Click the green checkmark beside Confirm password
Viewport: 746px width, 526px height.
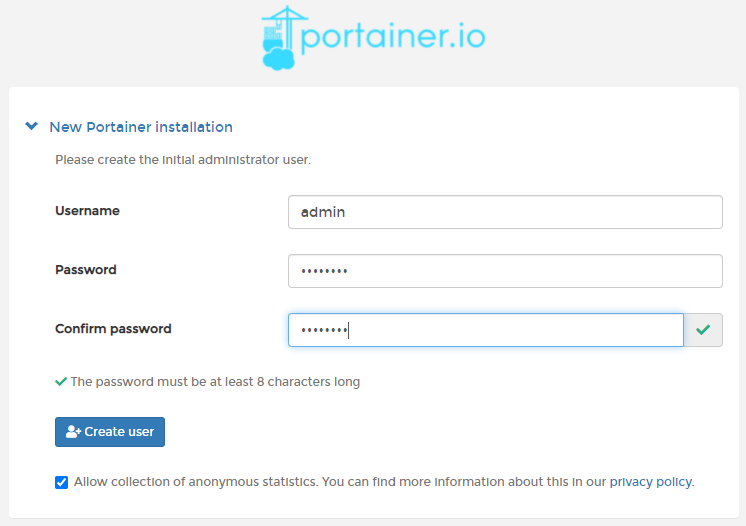tap(703, 330)
